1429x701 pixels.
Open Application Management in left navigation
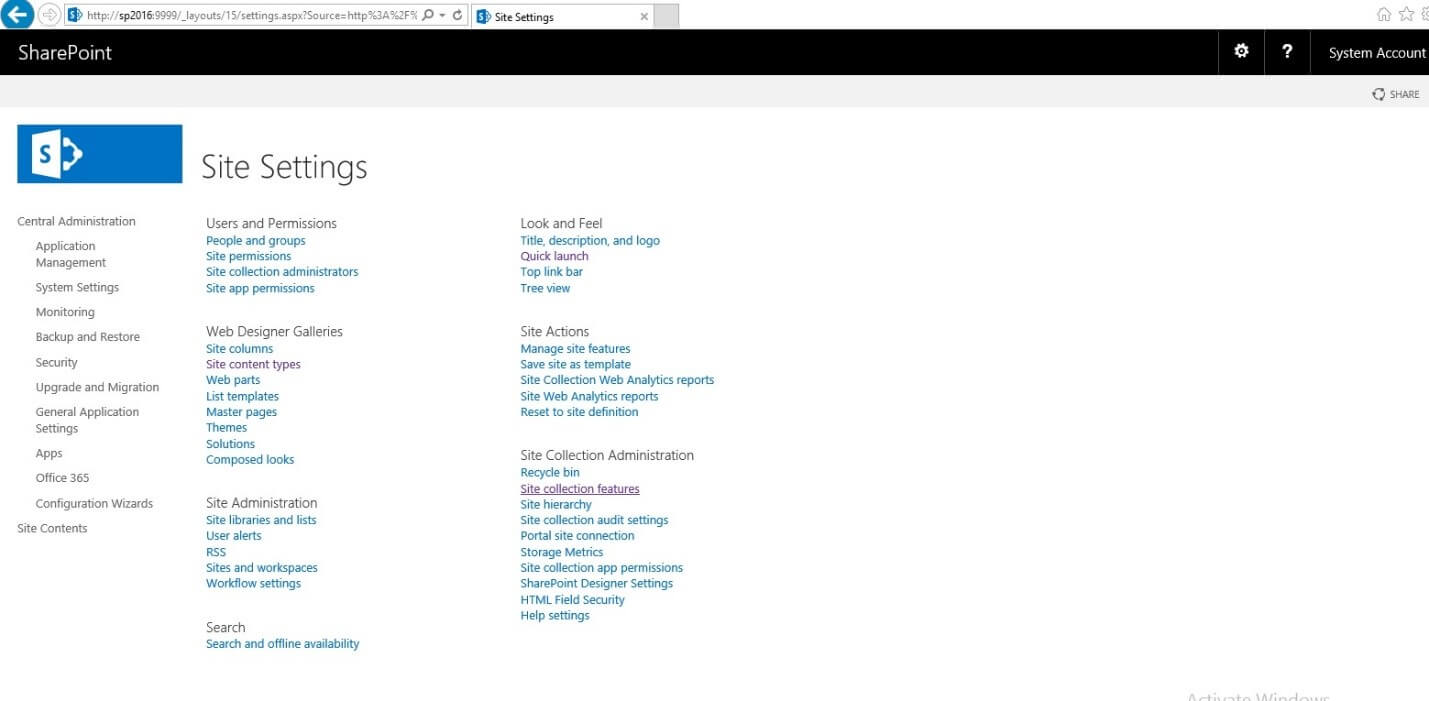70,254
